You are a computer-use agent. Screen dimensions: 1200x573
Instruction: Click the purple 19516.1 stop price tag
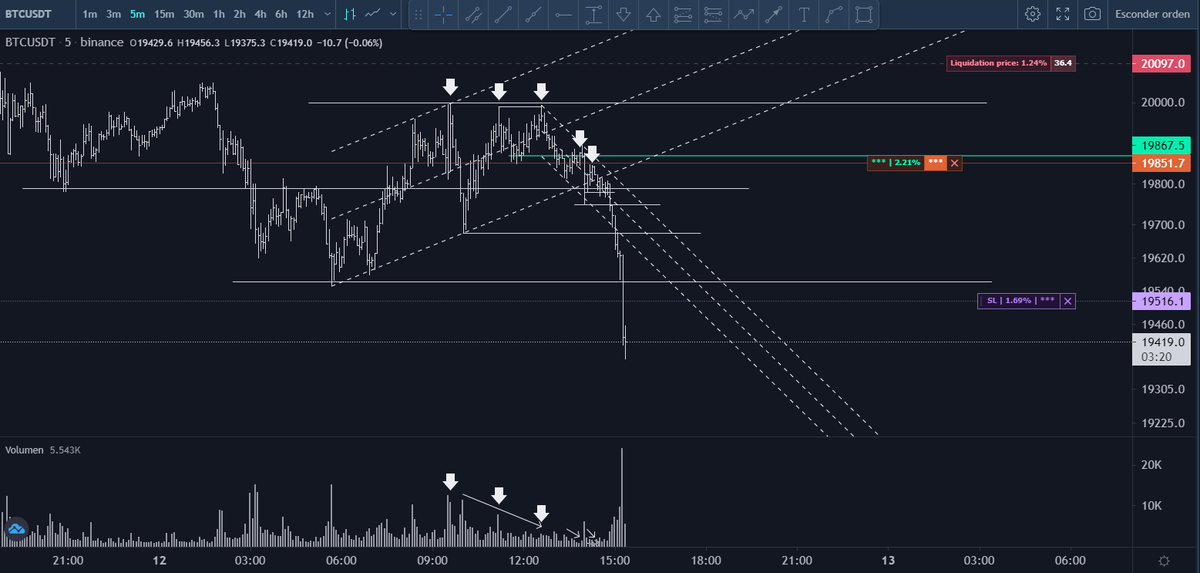pyautogui.click(x=1160, y=300)
